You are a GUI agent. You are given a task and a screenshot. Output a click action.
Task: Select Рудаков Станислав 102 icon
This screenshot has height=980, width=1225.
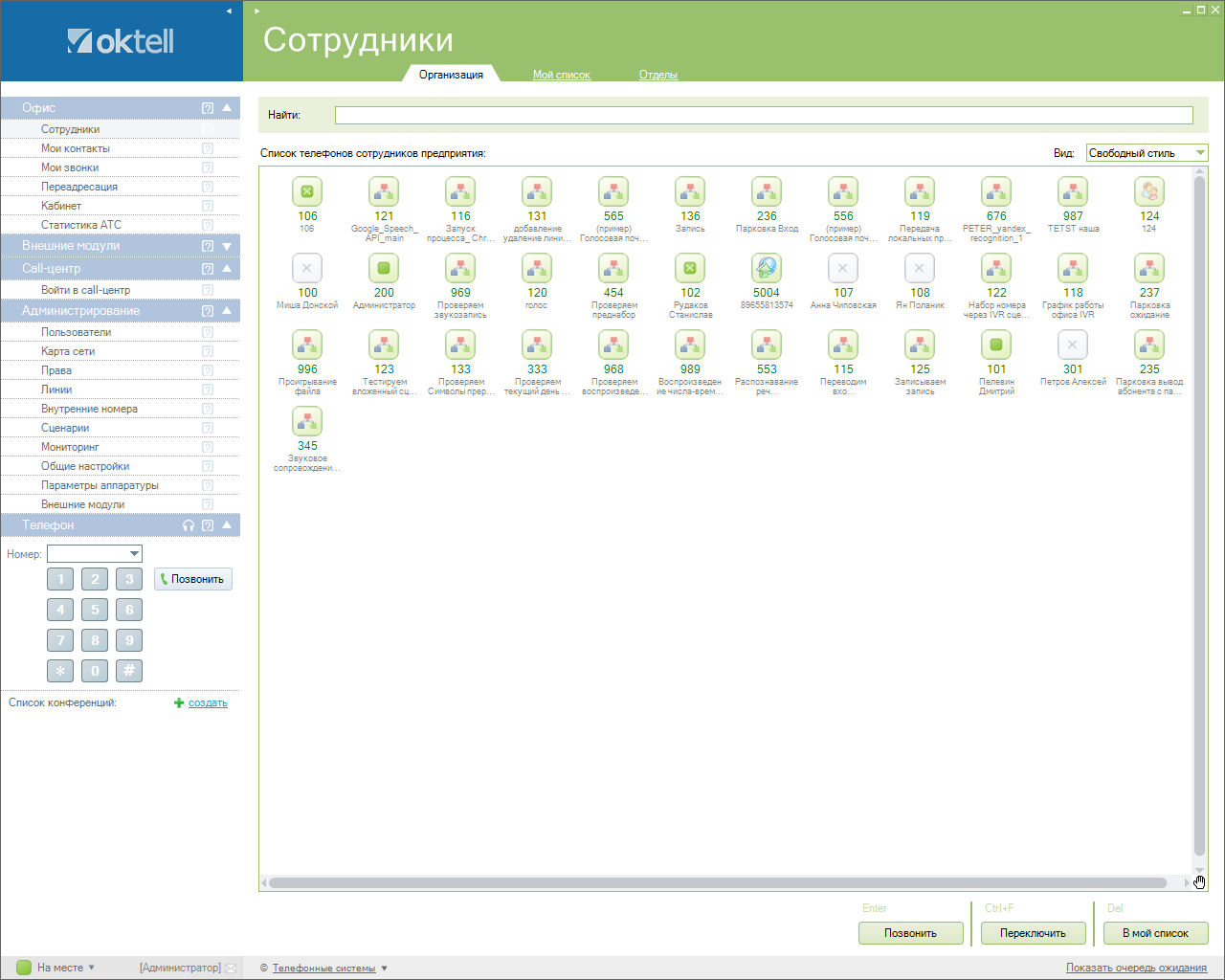pyautogui.click(x=690, y=269)
